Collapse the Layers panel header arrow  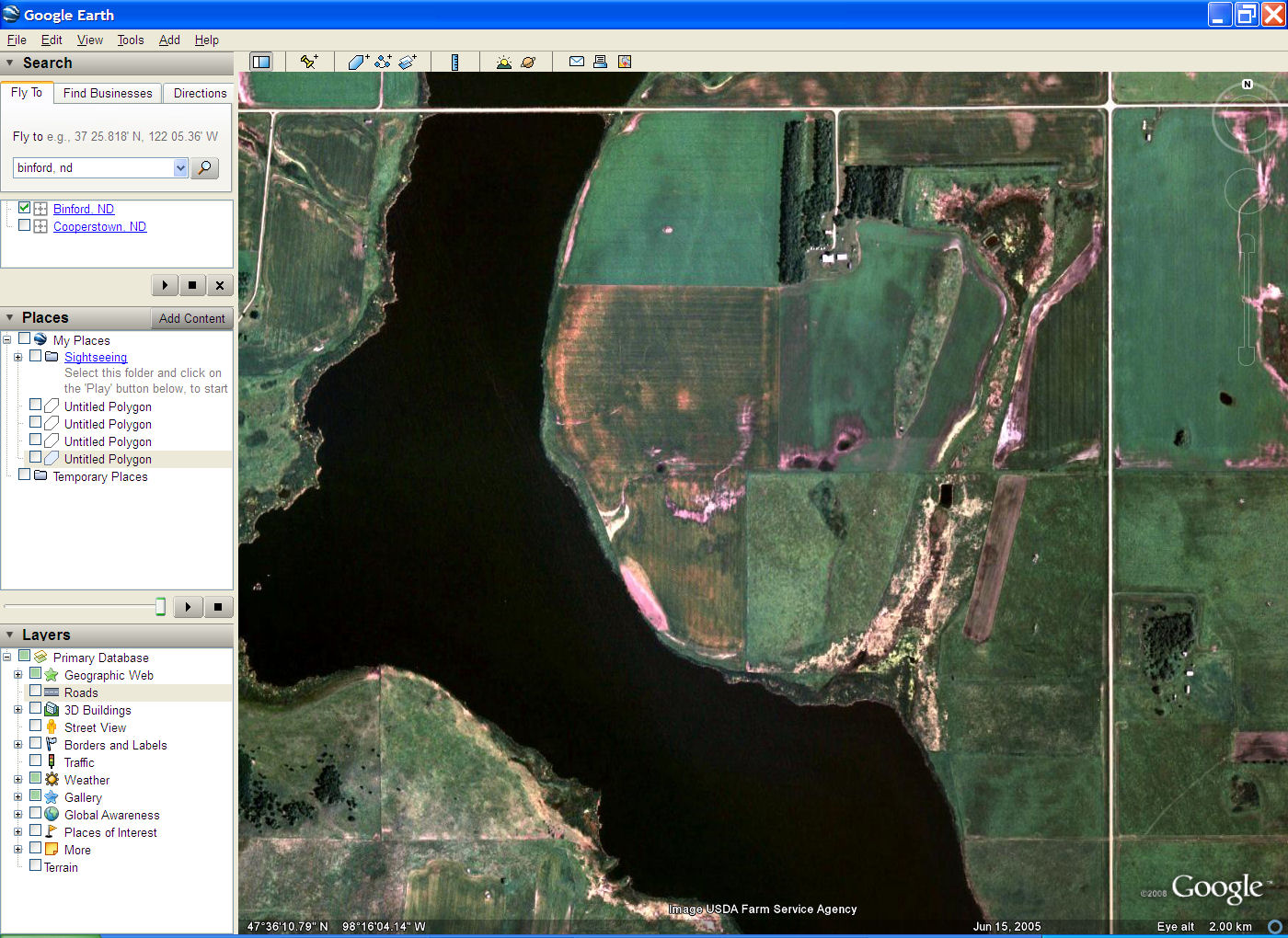10,635
